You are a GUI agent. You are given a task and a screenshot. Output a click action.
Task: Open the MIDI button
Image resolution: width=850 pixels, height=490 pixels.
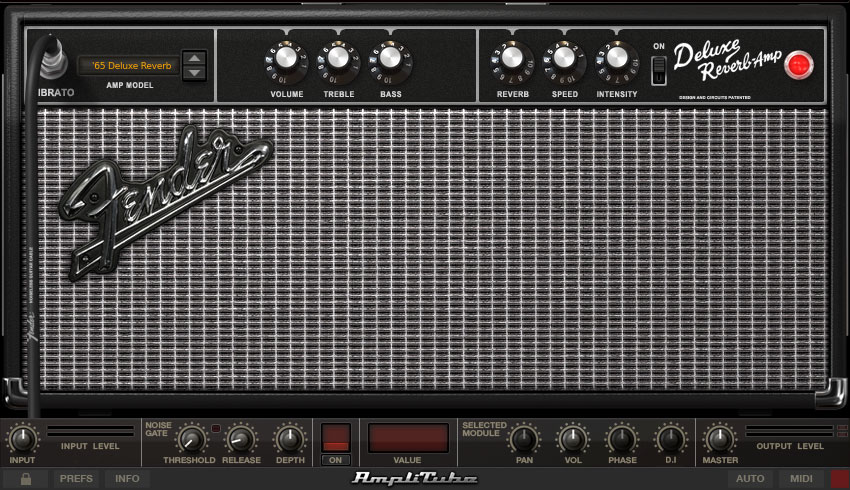(801, 479)
